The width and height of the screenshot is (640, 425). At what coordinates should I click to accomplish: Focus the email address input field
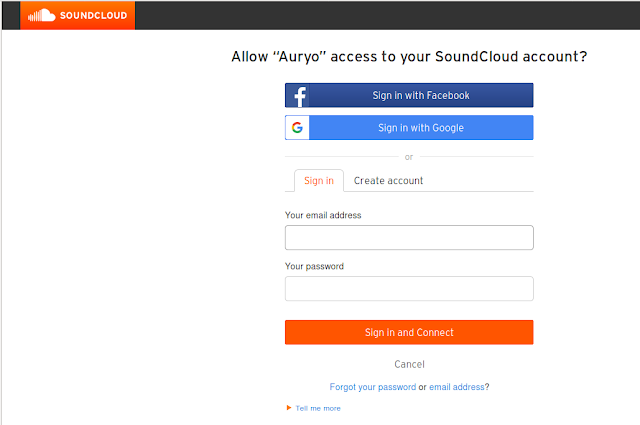[x=409, y=238]
